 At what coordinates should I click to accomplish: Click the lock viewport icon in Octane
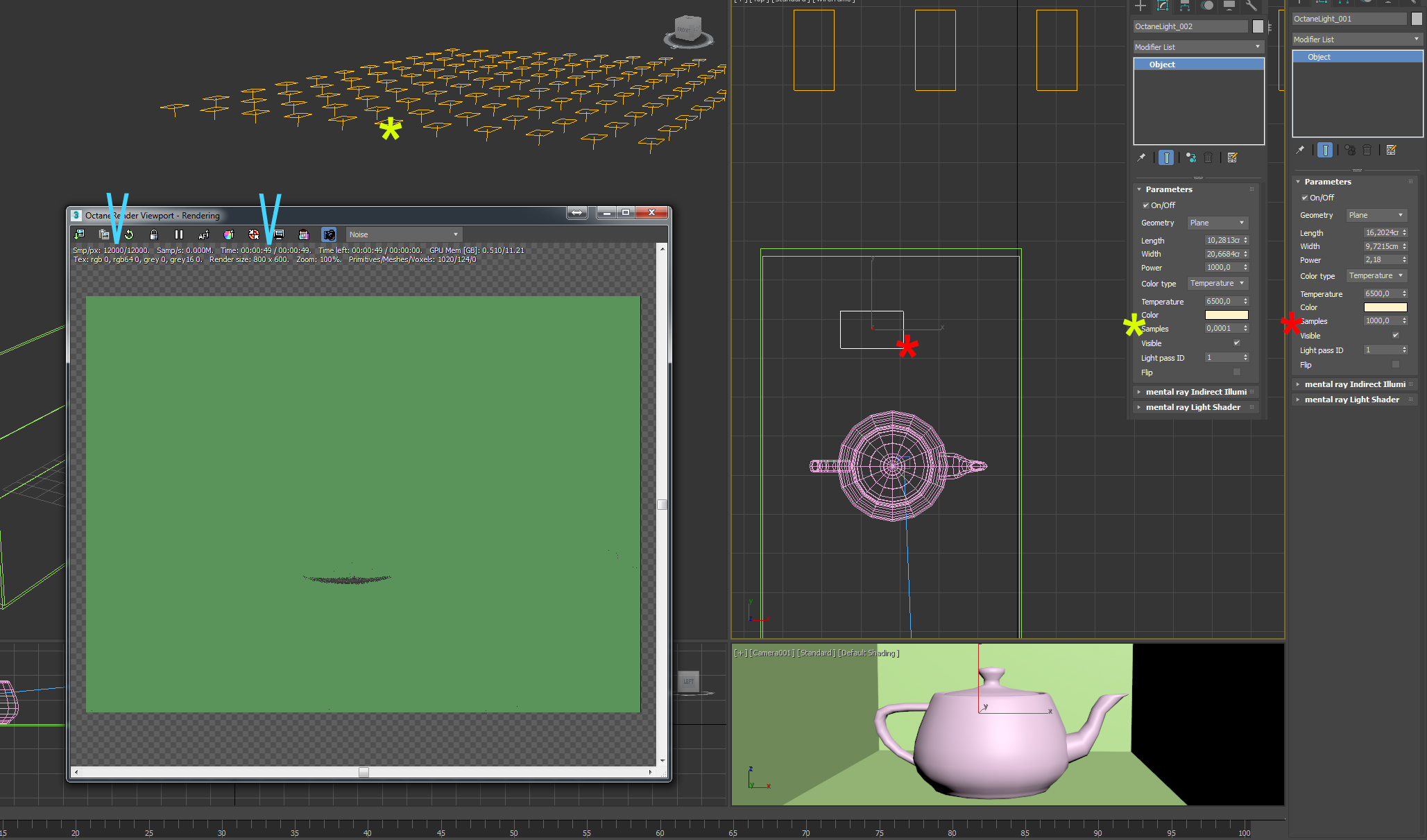tap(154, 234)
